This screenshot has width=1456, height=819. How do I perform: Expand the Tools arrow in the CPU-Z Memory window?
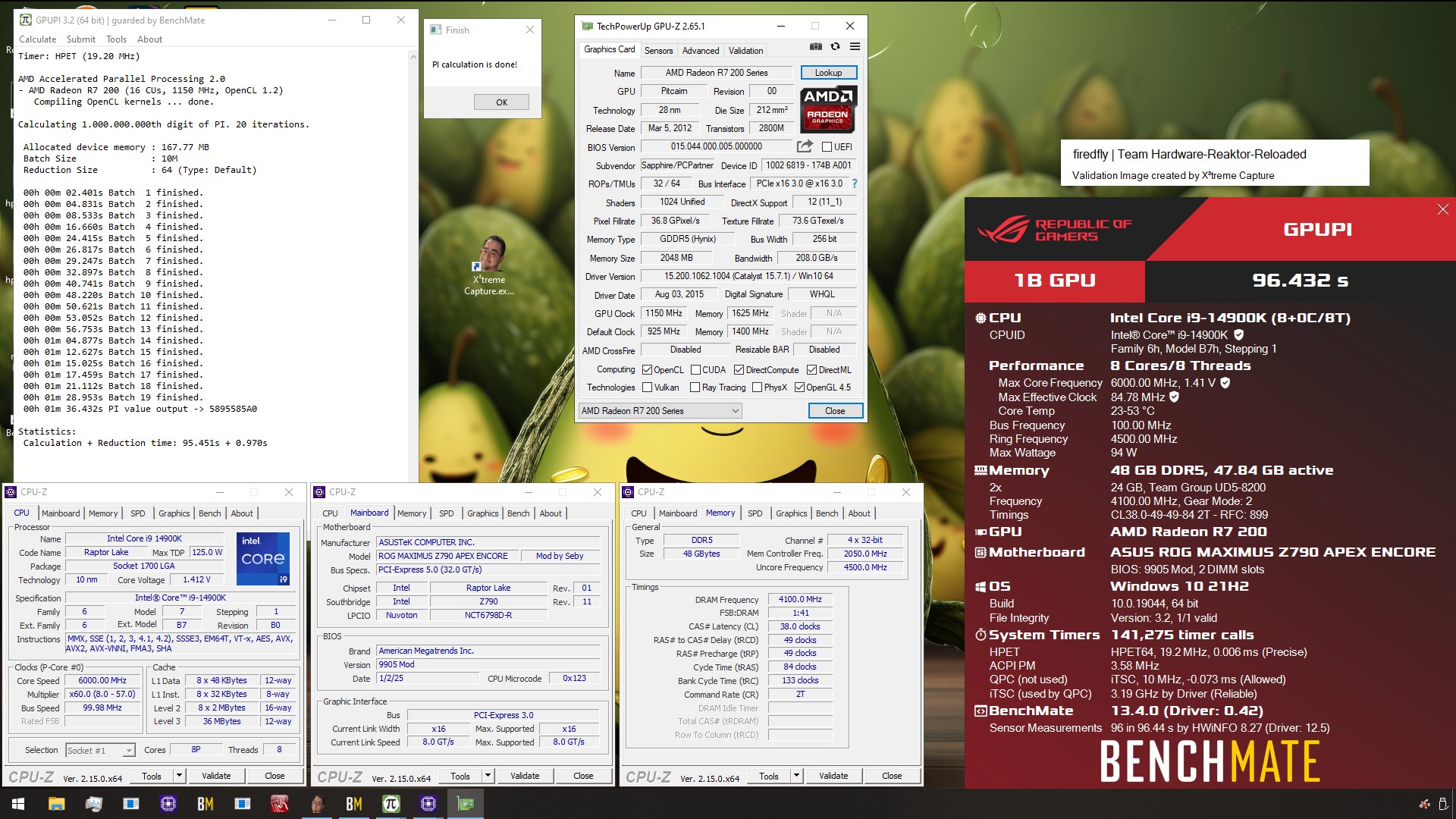point(796,776)
